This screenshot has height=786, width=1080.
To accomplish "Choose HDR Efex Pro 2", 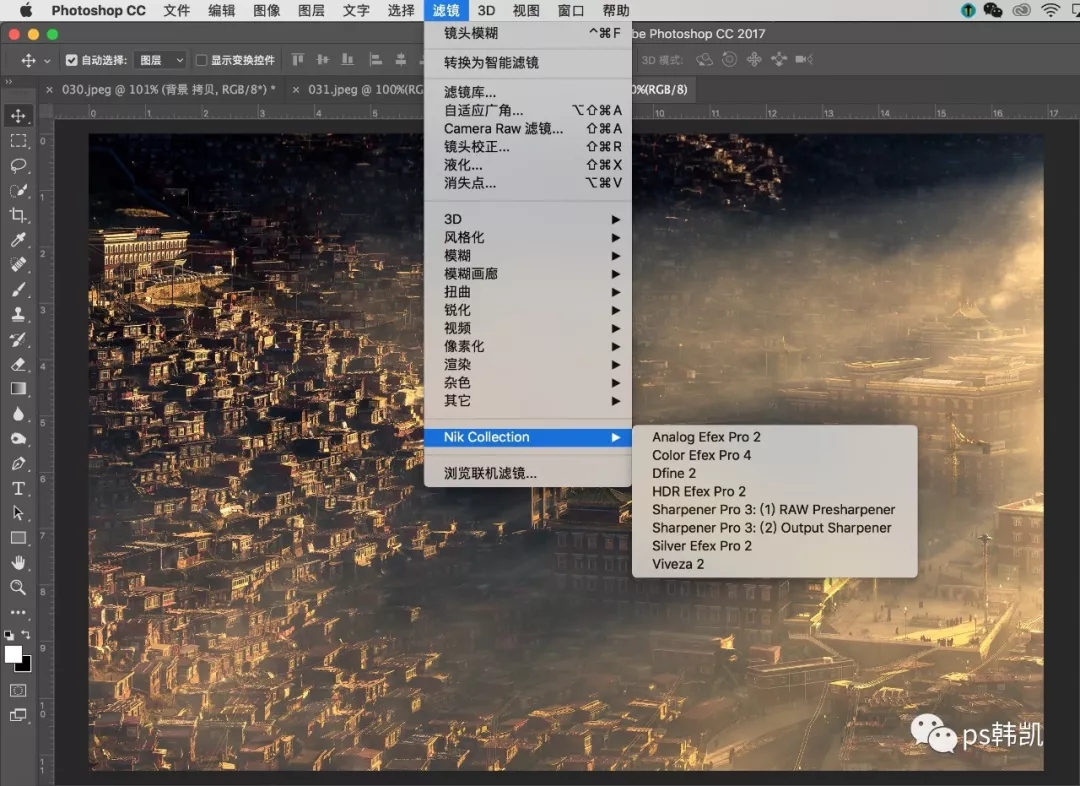I will (x=774, y=492).
